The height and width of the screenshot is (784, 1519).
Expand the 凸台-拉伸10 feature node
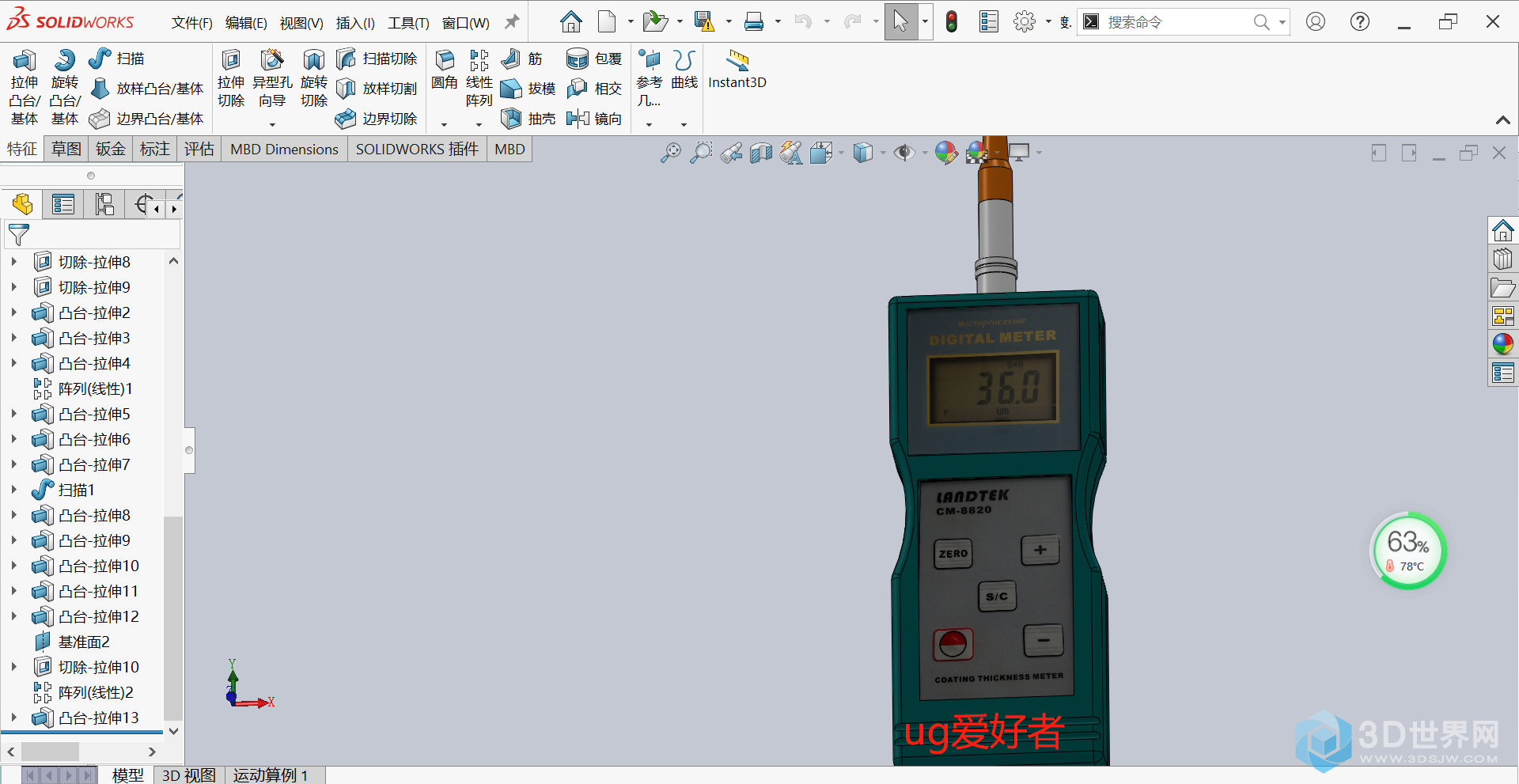coord(13,565)
